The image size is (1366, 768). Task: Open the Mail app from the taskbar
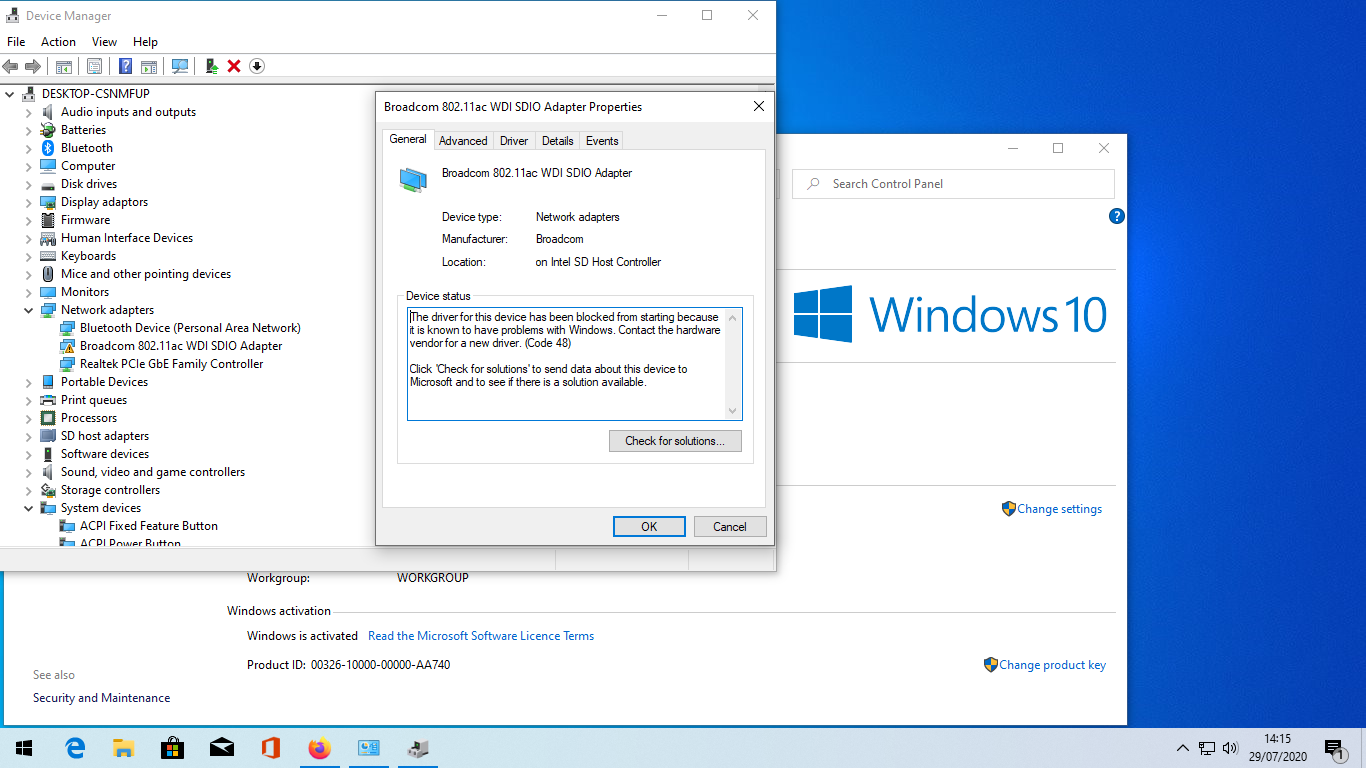pyautogui.click(x=221, y=748)
